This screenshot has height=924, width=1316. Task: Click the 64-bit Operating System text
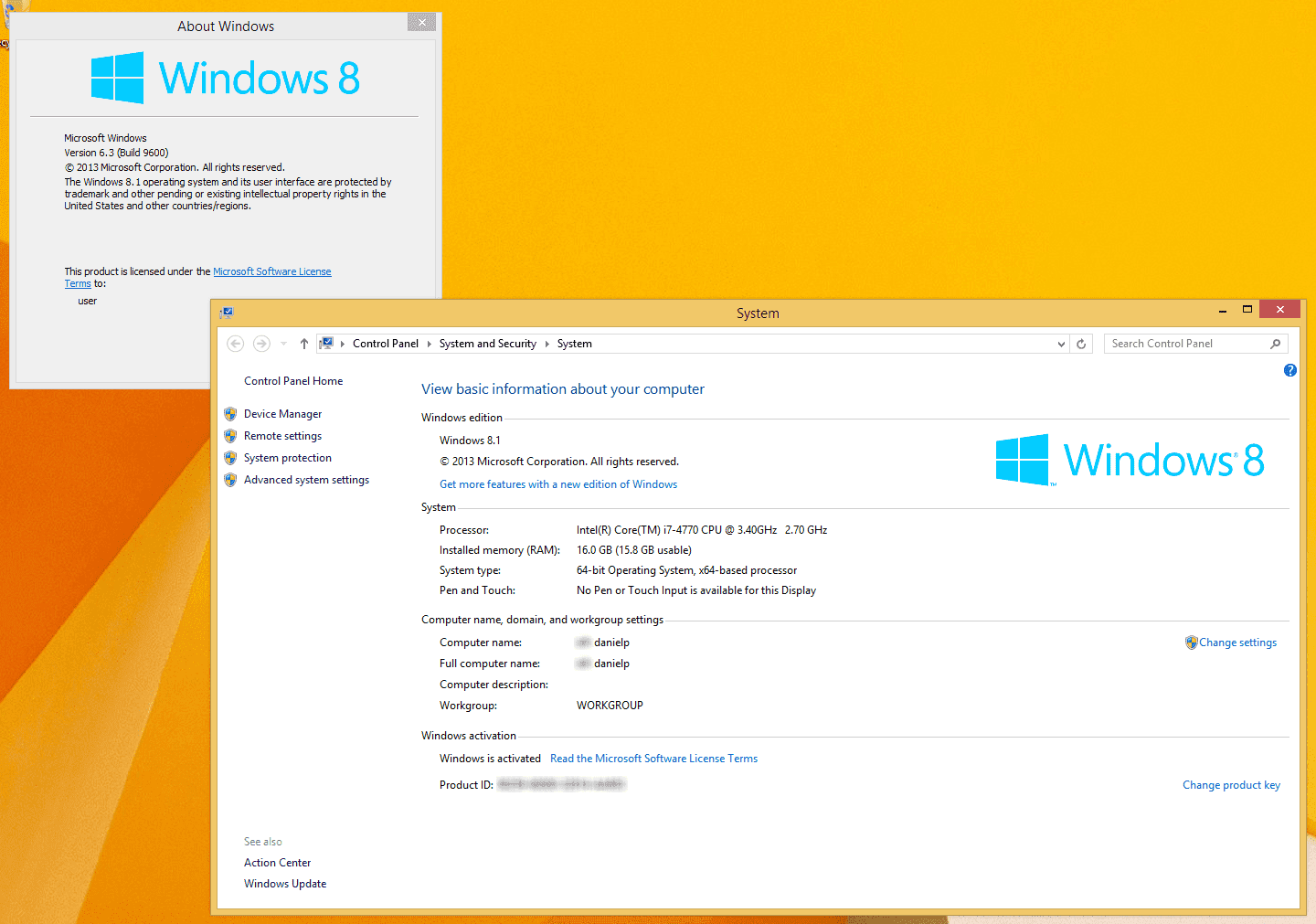[x=686, y=570]
